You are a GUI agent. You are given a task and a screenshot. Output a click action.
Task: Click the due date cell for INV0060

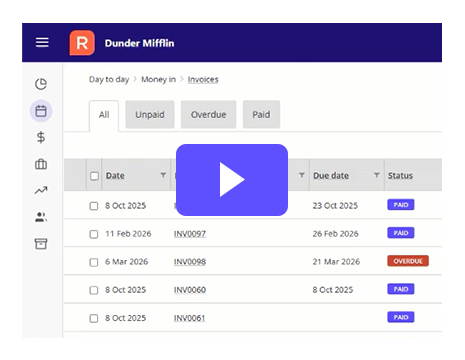333,290
